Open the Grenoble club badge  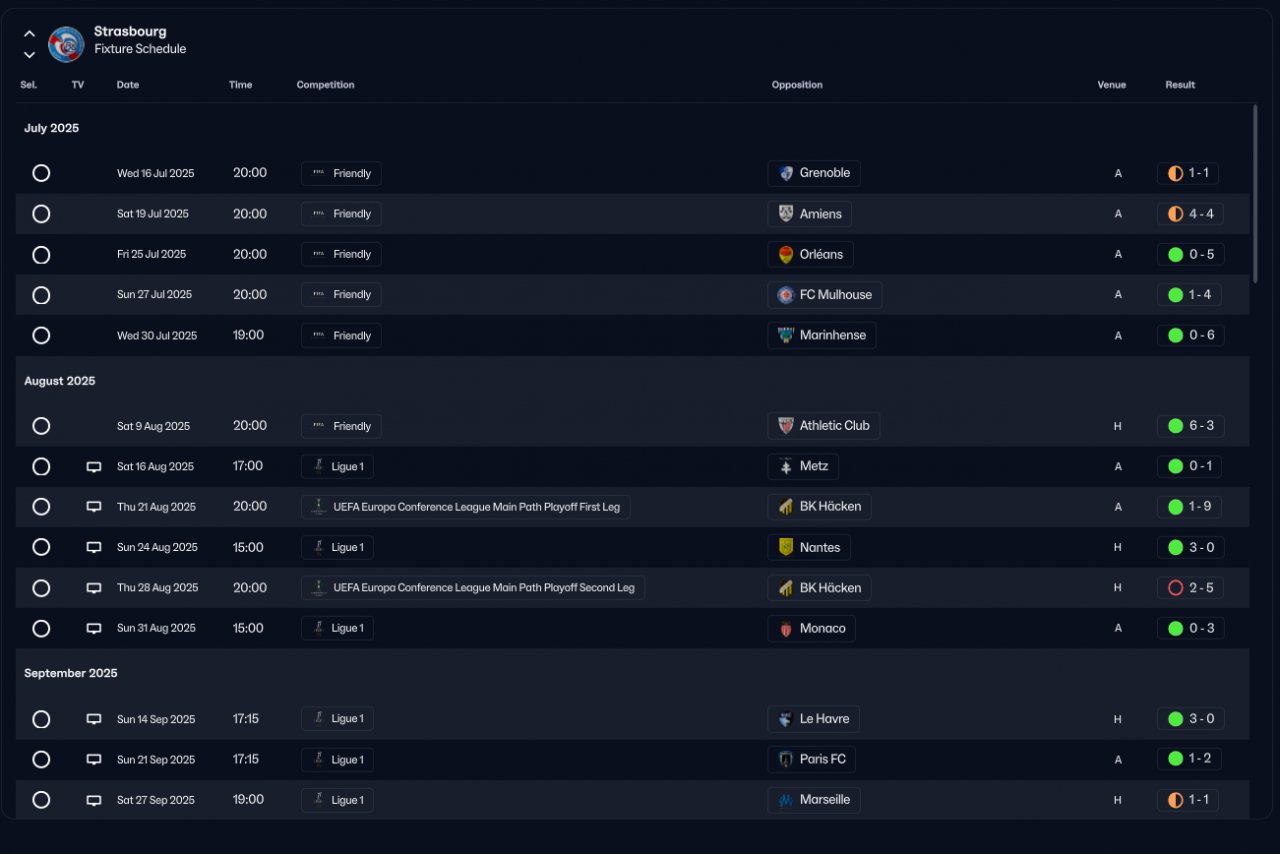tap(786, 173)
